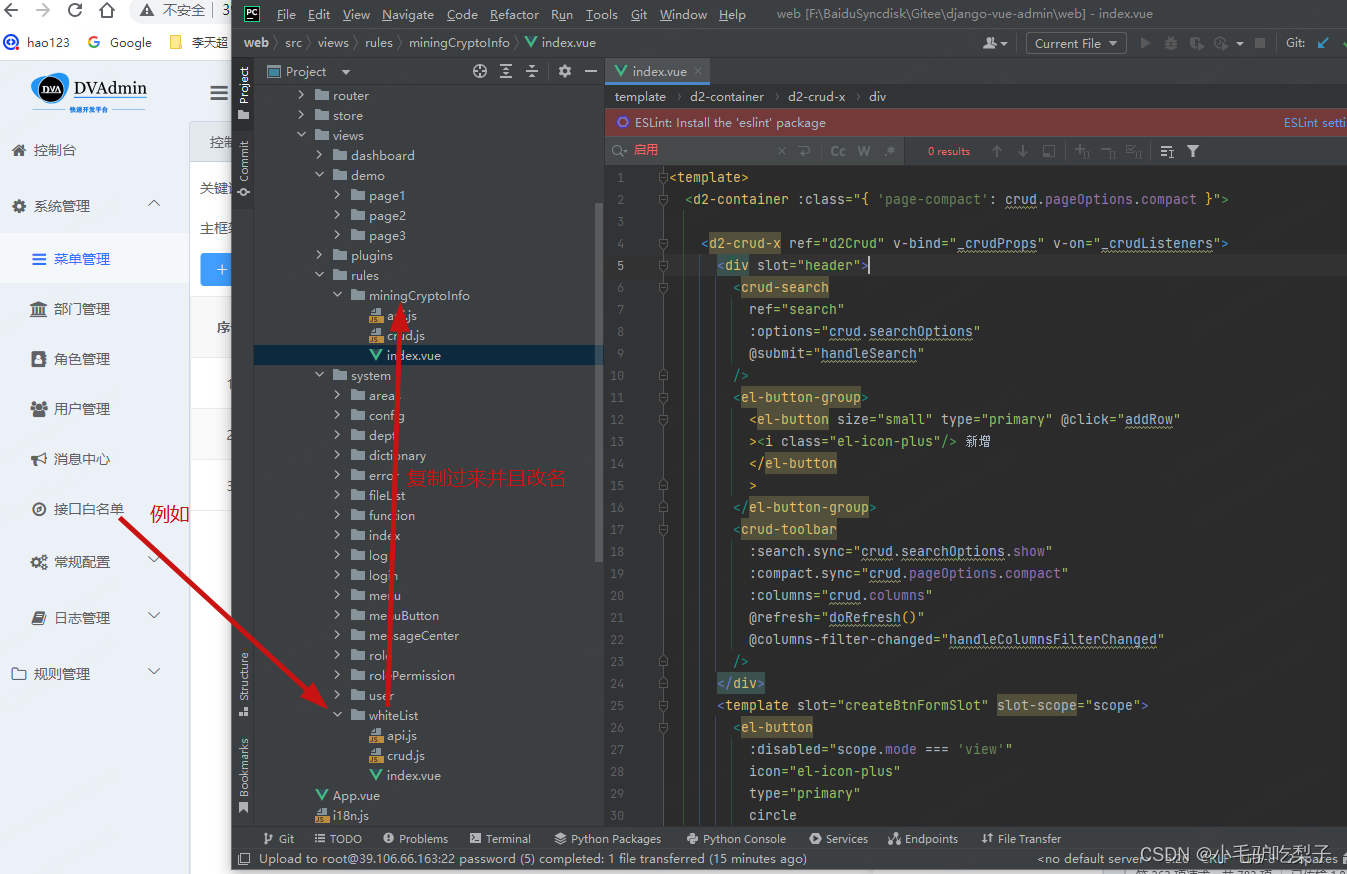Screen dimensions: 1347x874
Task: Open the Bookmarks tool window
Action: pyautogui.click(x=243, y=775)
